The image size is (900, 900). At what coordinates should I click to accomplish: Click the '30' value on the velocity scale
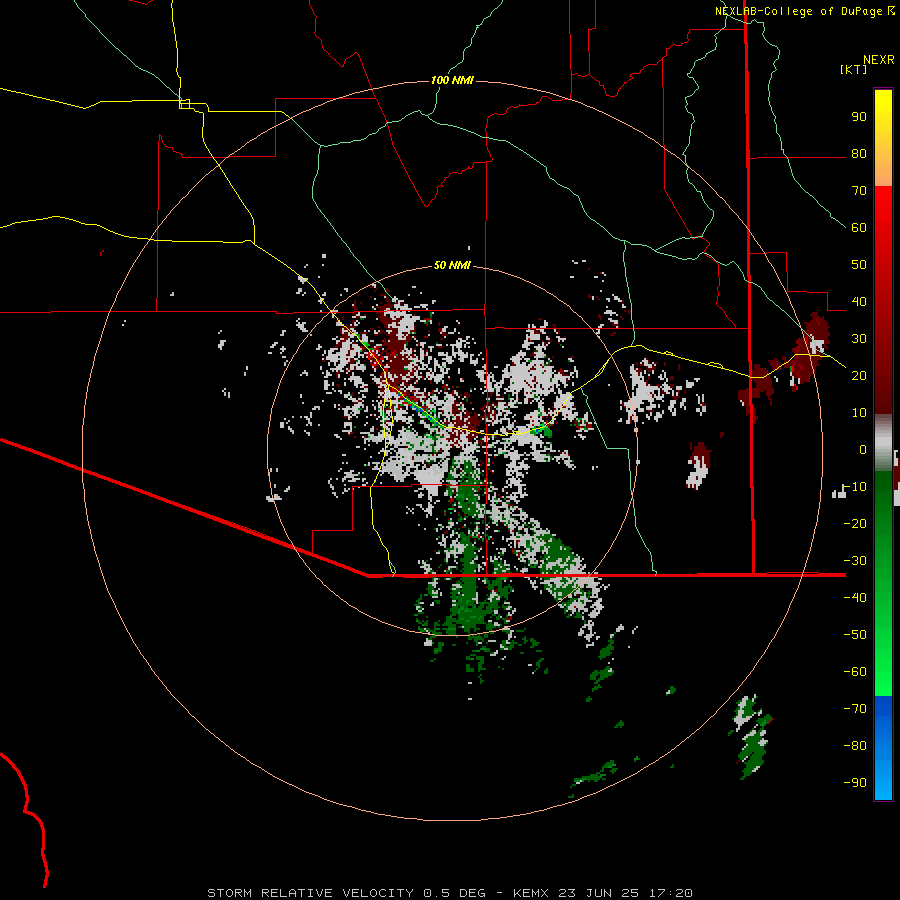(859, 339)
